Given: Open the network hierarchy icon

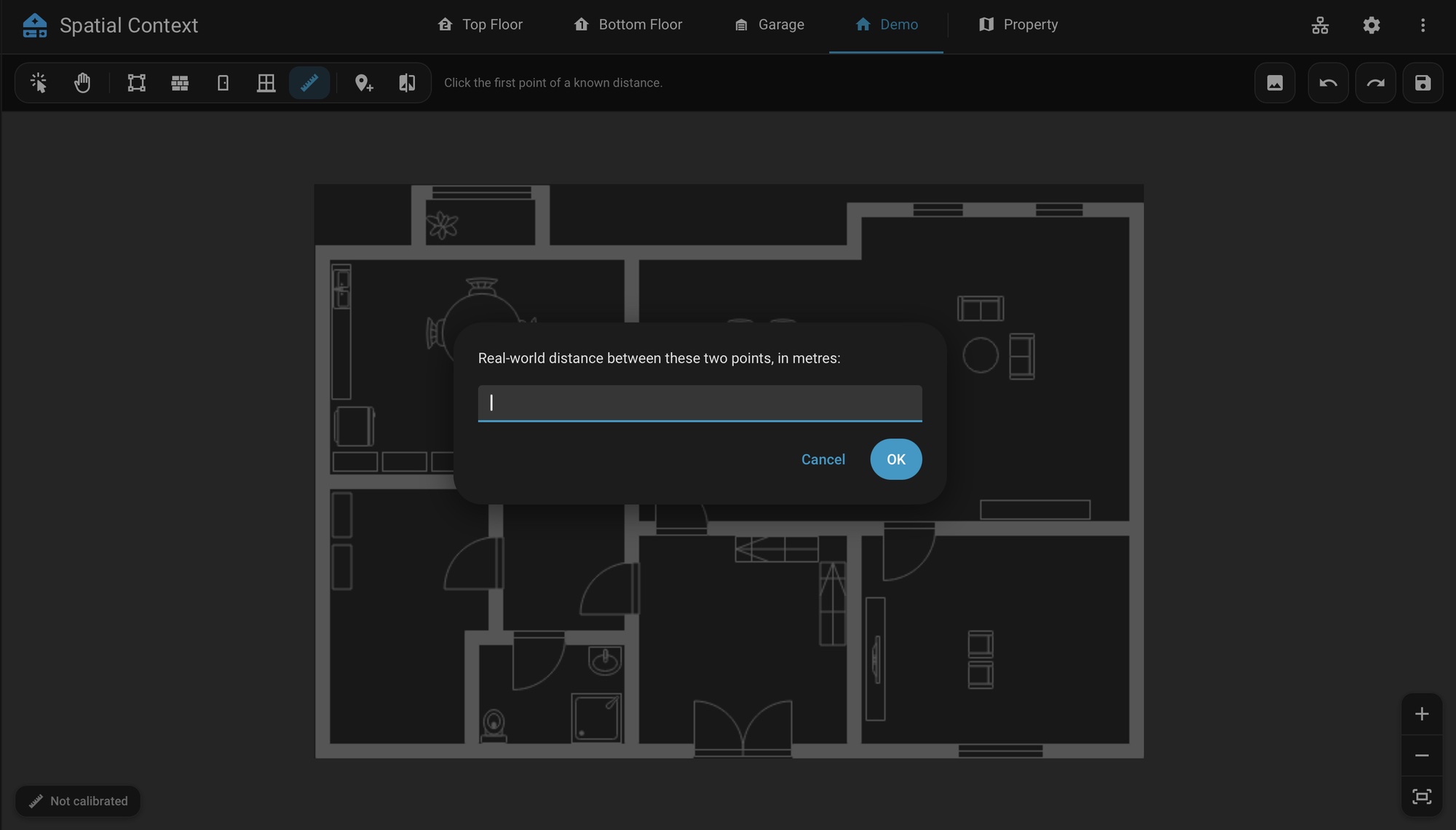Looking at the screenshot, I should 1320,25.
